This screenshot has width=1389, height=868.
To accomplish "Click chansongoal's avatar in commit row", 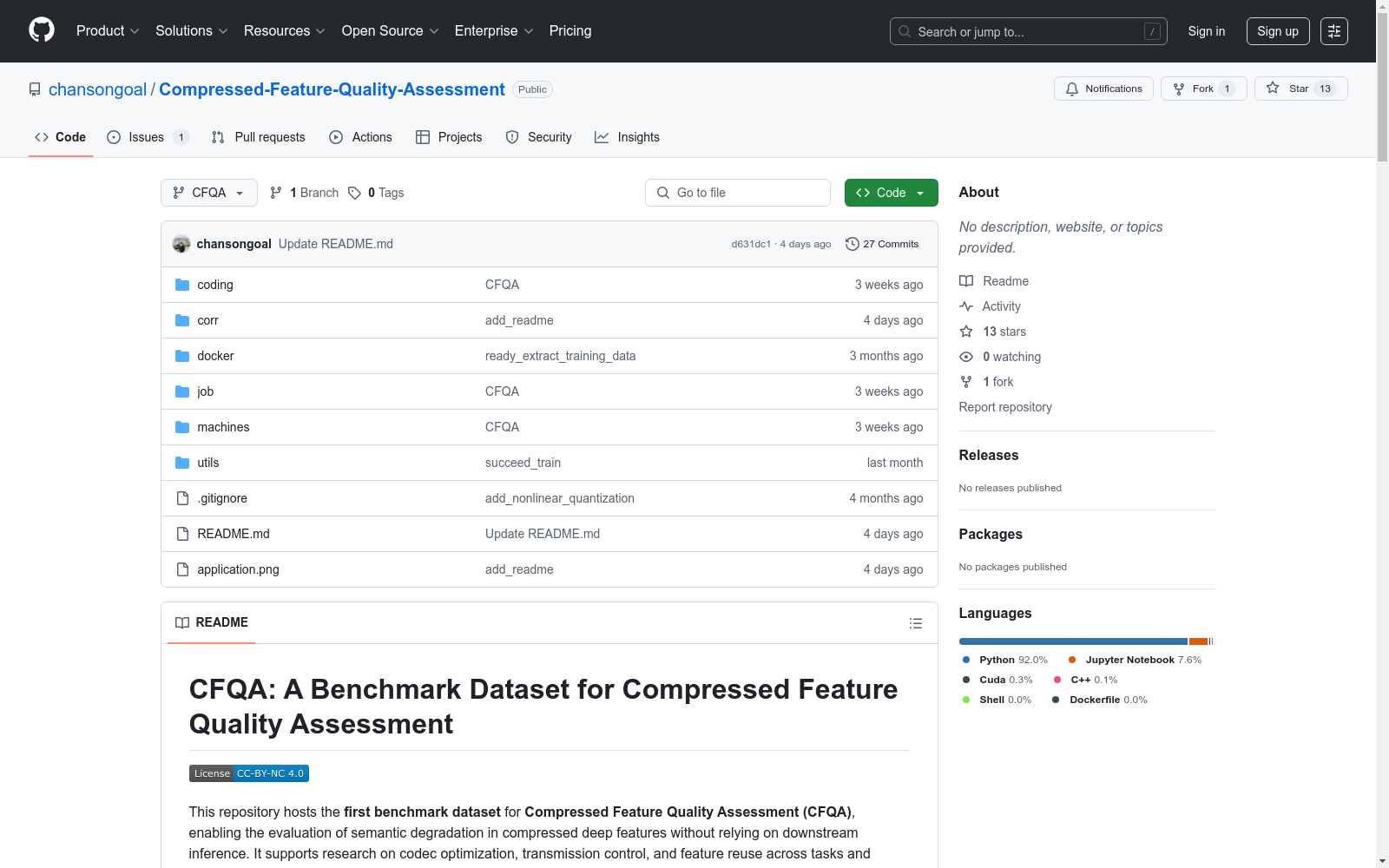I will [x=181, y=244].
